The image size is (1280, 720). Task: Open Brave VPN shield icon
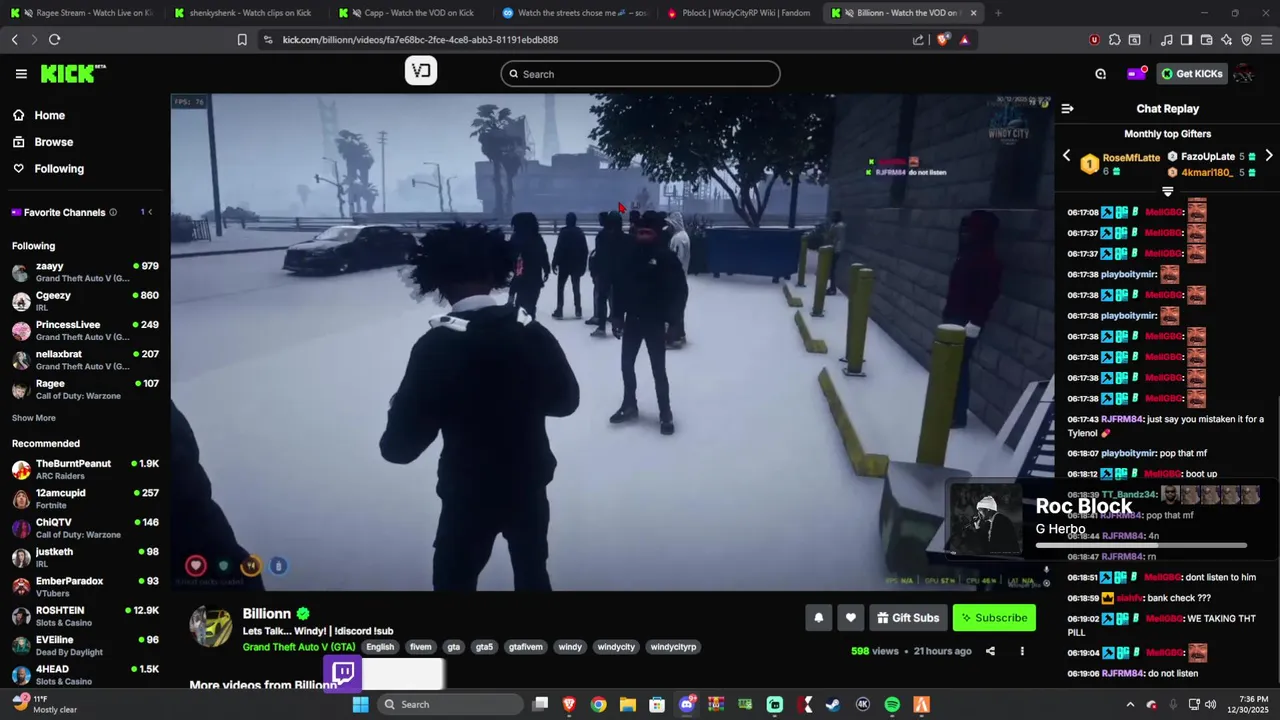tap(1246, 40)
